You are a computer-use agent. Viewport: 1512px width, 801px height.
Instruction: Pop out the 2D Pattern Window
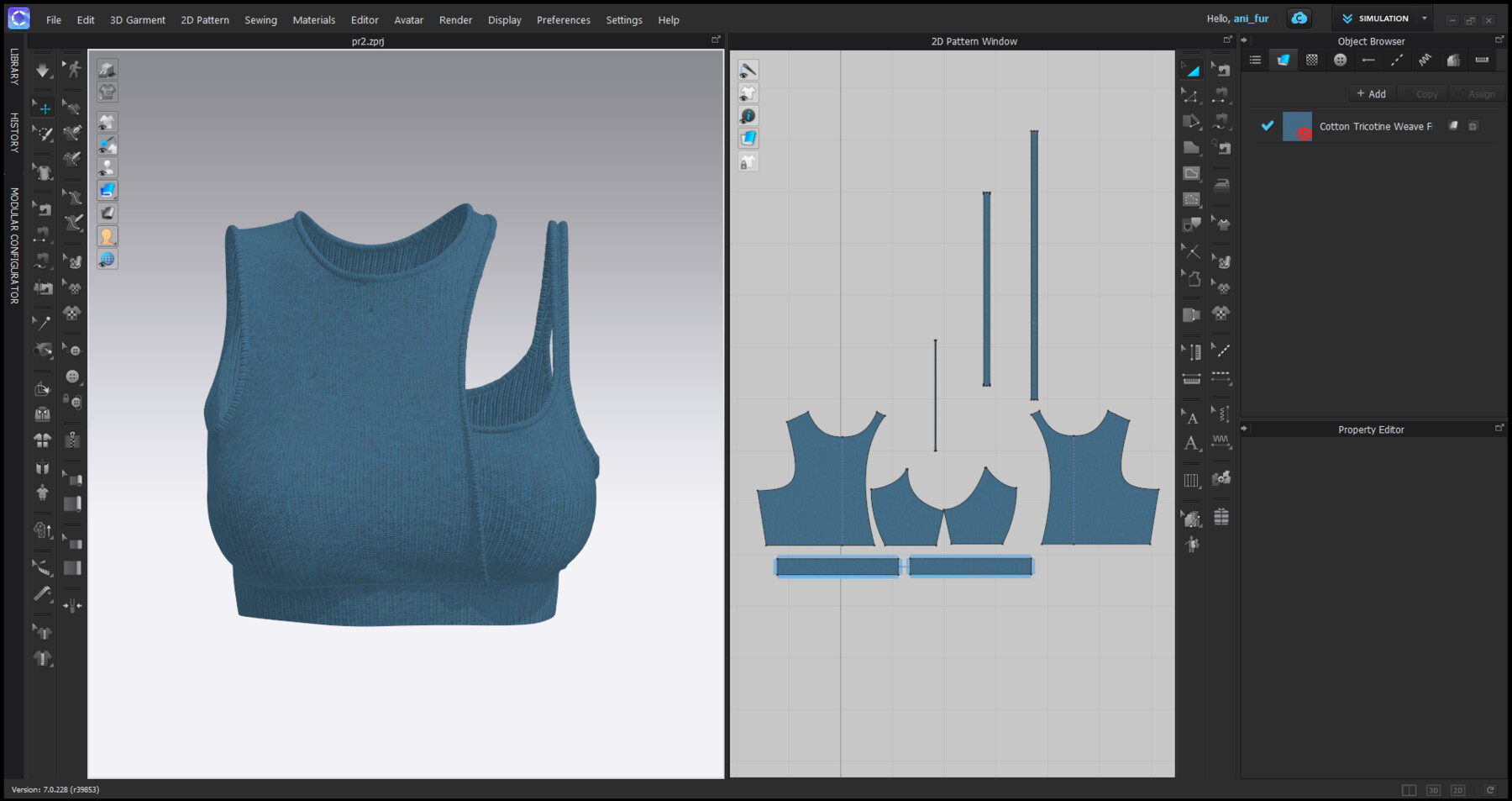(1227, 39)
